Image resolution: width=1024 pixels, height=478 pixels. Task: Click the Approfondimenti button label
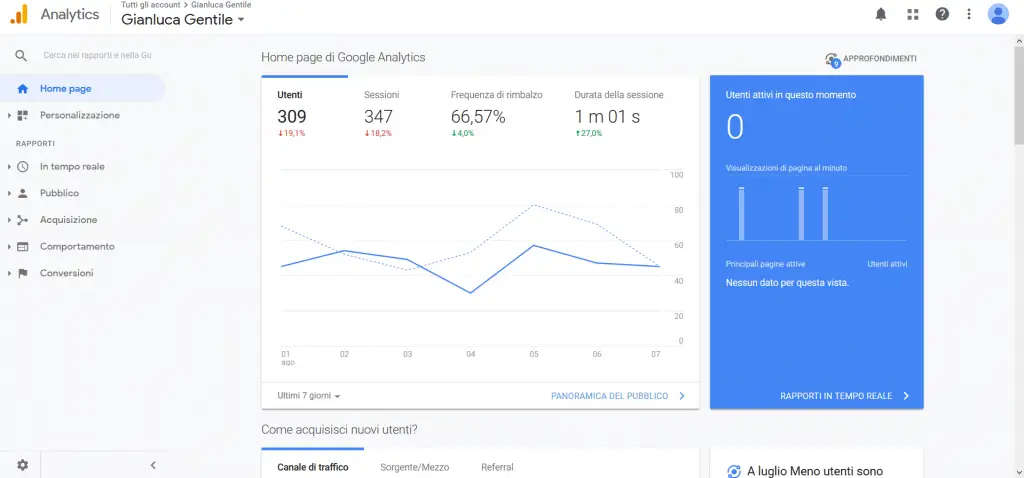880,59
